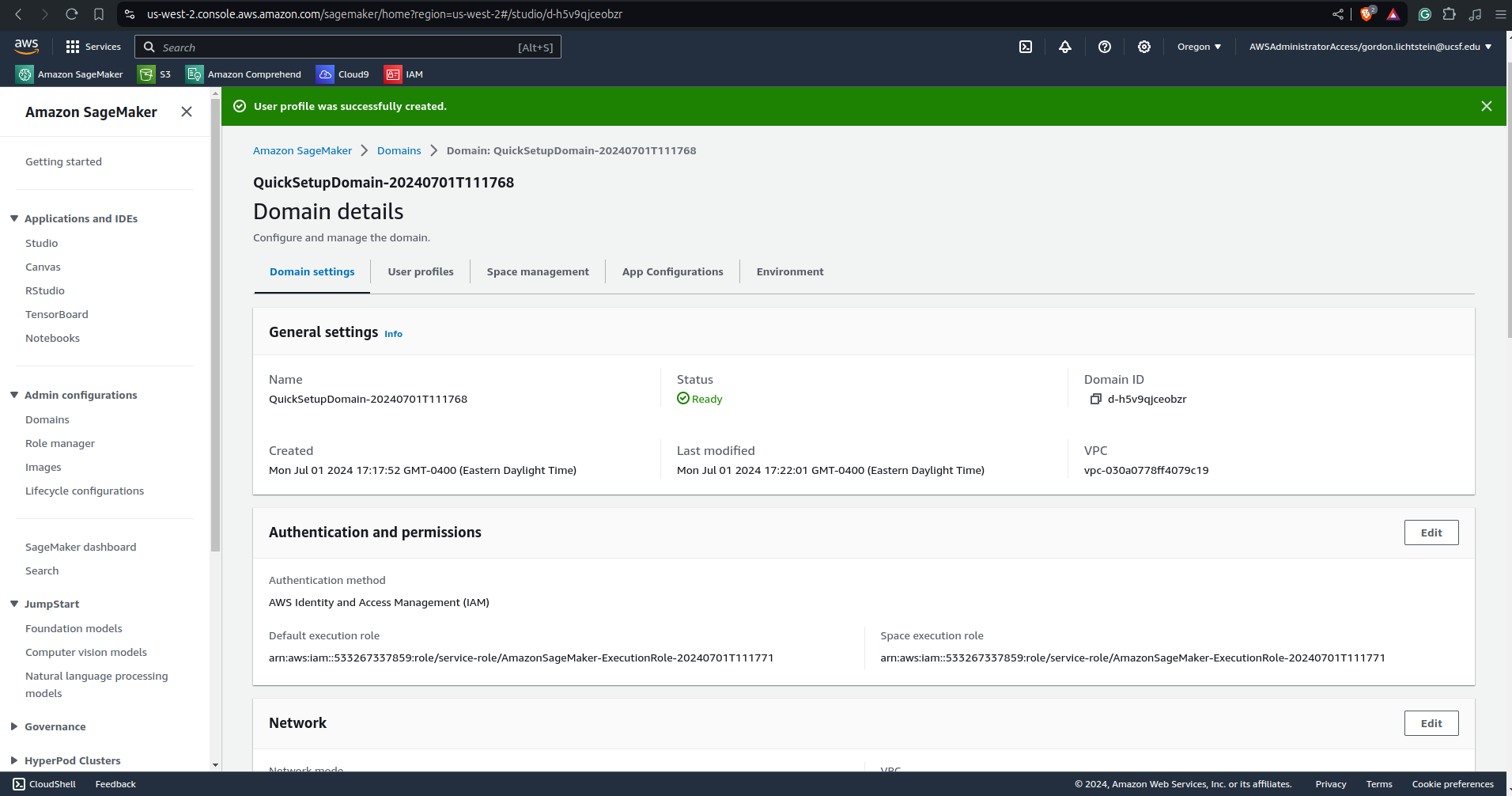1512x796 pixels.
Task: Edit Network settings
Action: tap(1431, 723)
